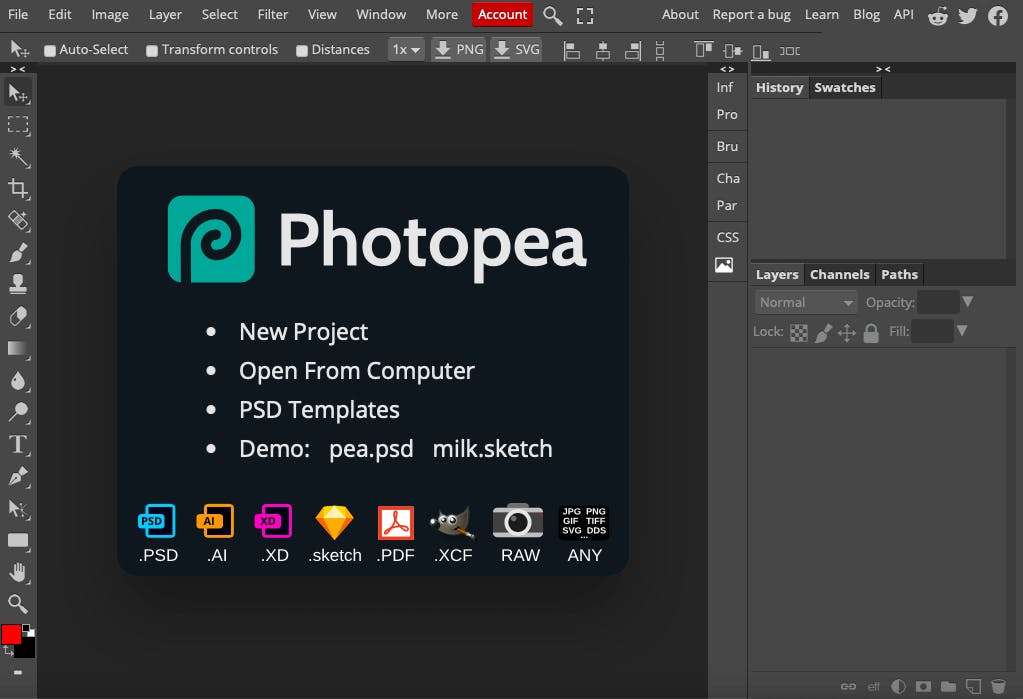This screenshot has height=699, width=1023.
Task: Open the pea.psd demo file
Action: 371,449
